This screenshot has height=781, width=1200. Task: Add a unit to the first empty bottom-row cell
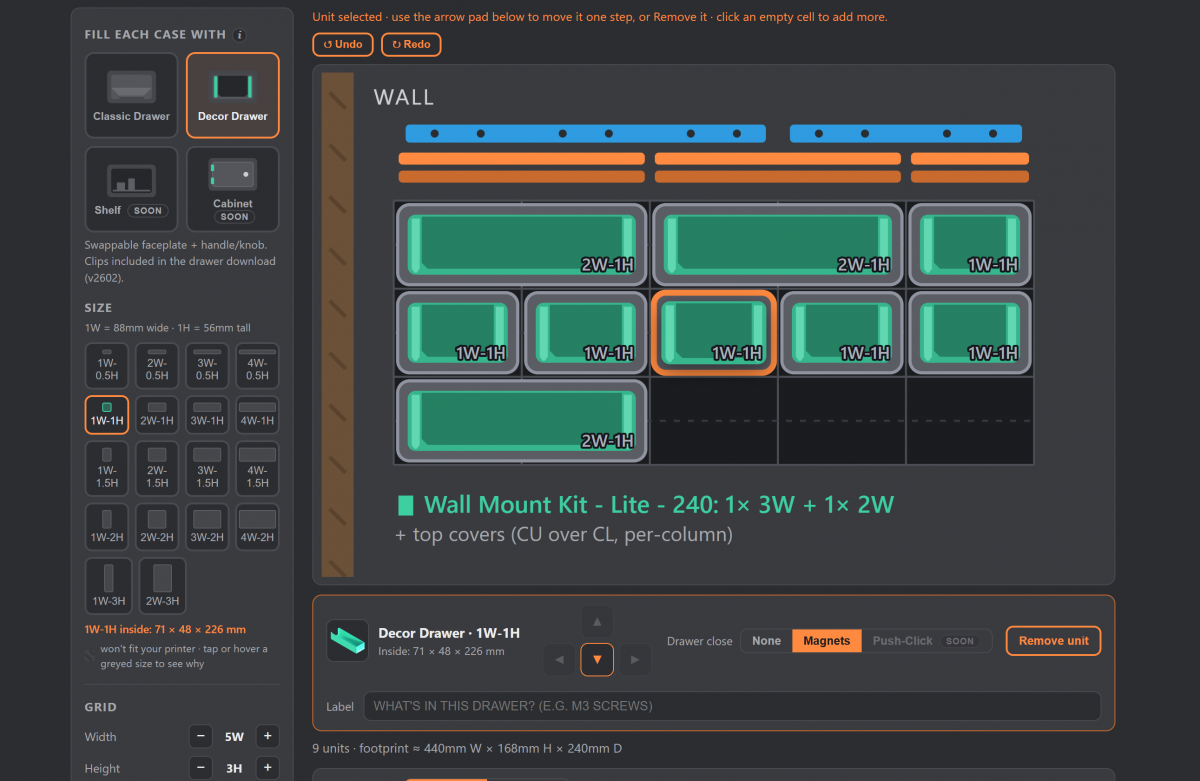point(714,421)
